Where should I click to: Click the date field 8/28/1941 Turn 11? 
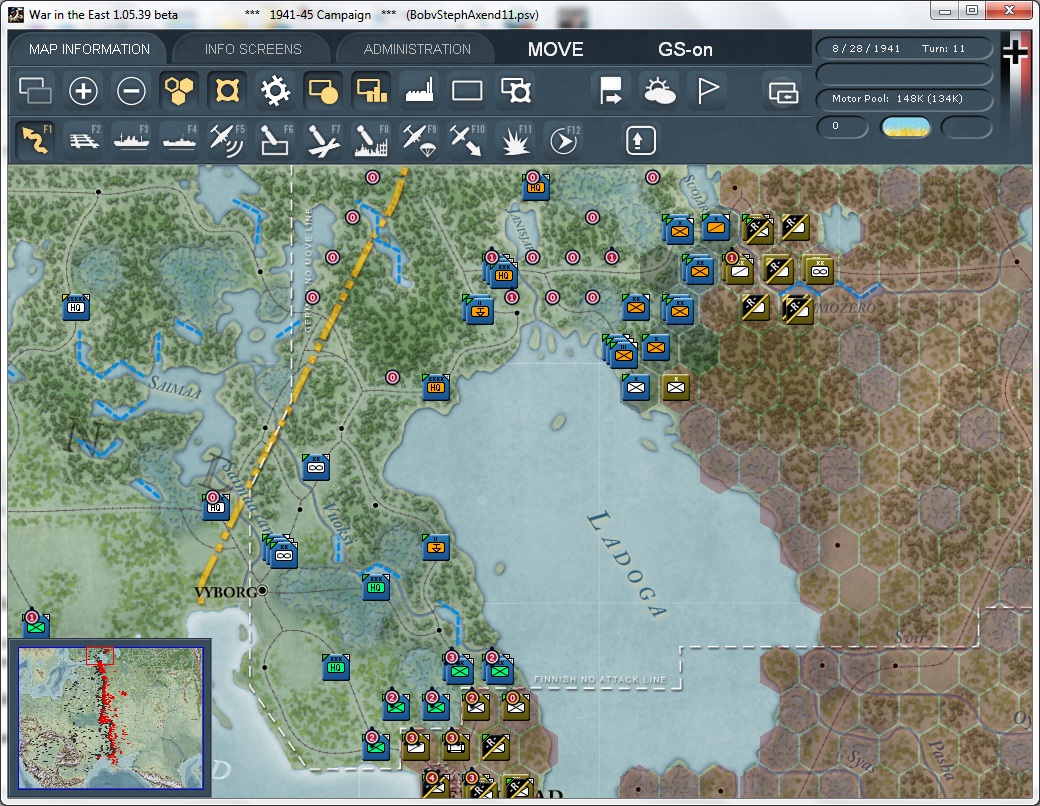click(x=903, y=48)
